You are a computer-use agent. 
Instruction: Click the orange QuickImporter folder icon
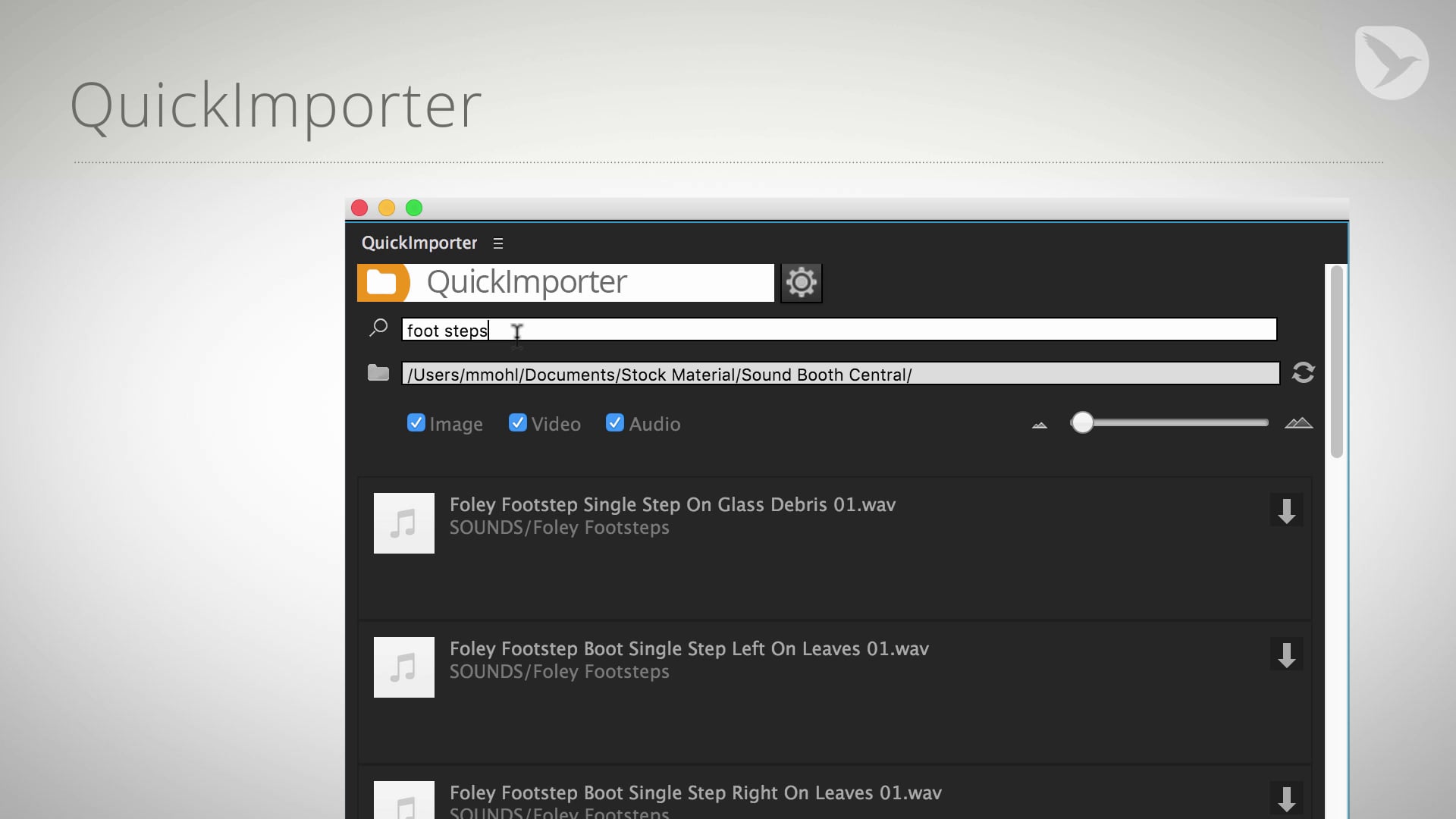click(384, 282)
